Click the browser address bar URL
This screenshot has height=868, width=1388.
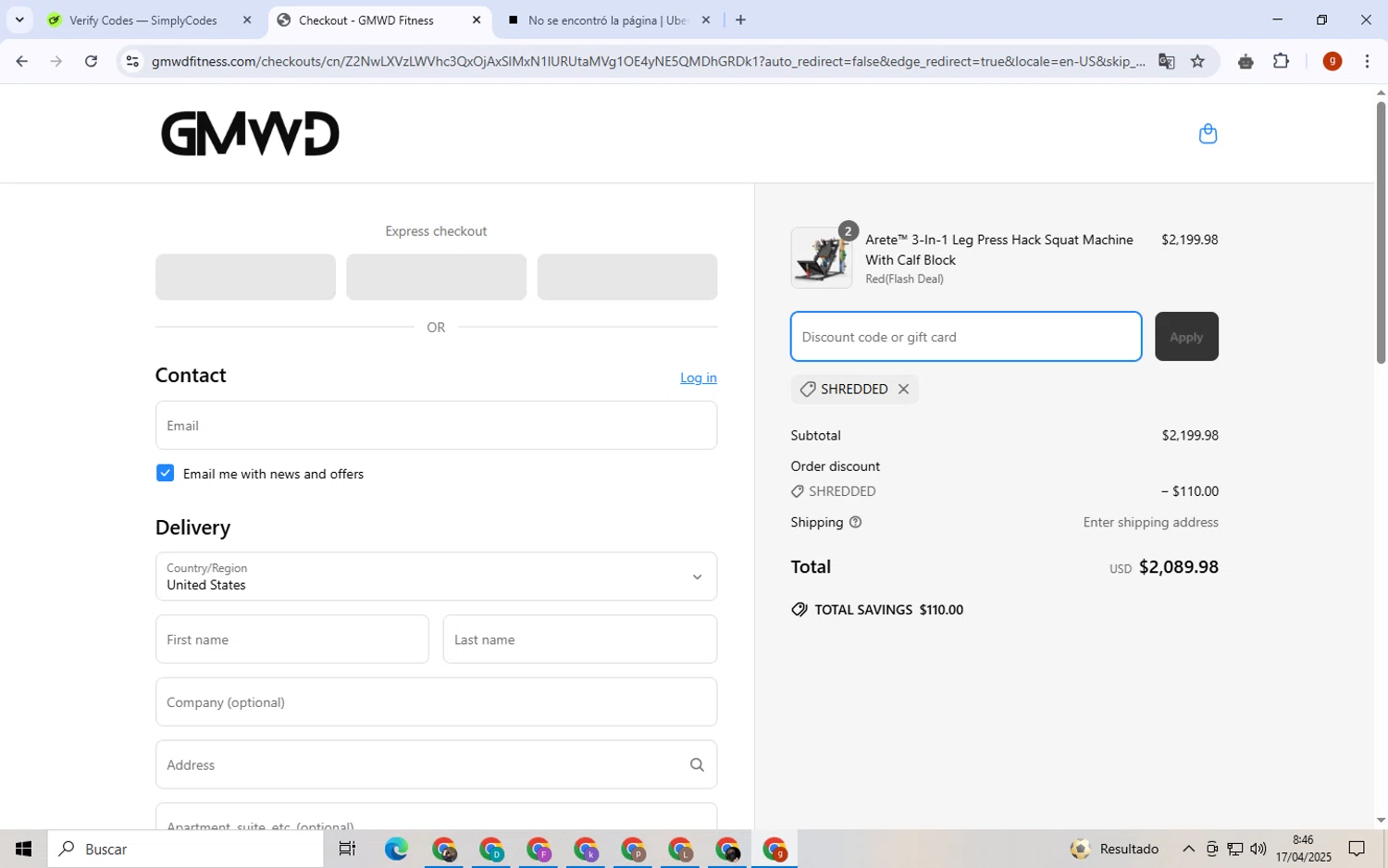(x=648, y=61)
